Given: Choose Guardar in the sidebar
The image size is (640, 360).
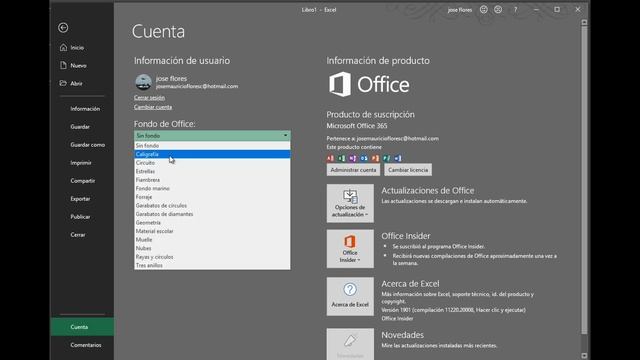Looking at the screenshot, I should (x=82, y=127).
